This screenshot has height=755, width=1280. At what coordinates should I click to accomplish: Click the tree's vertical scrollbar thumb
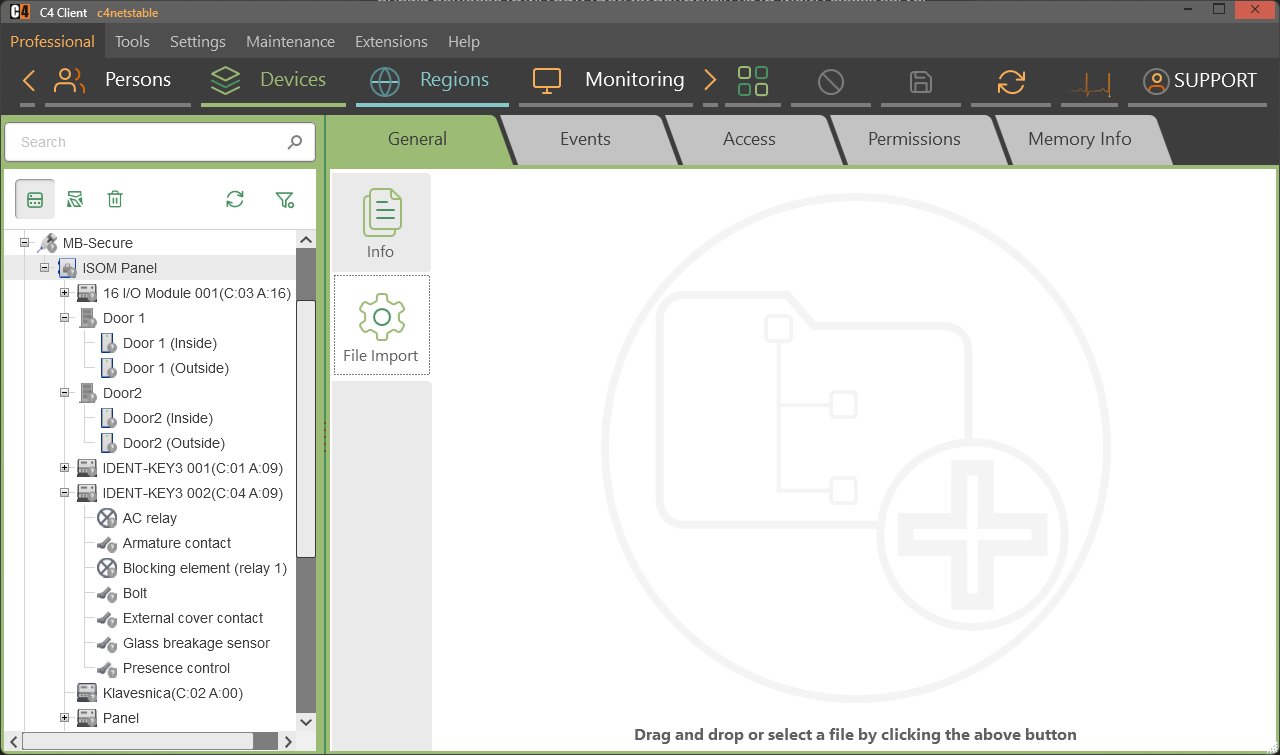coord(306,428)
